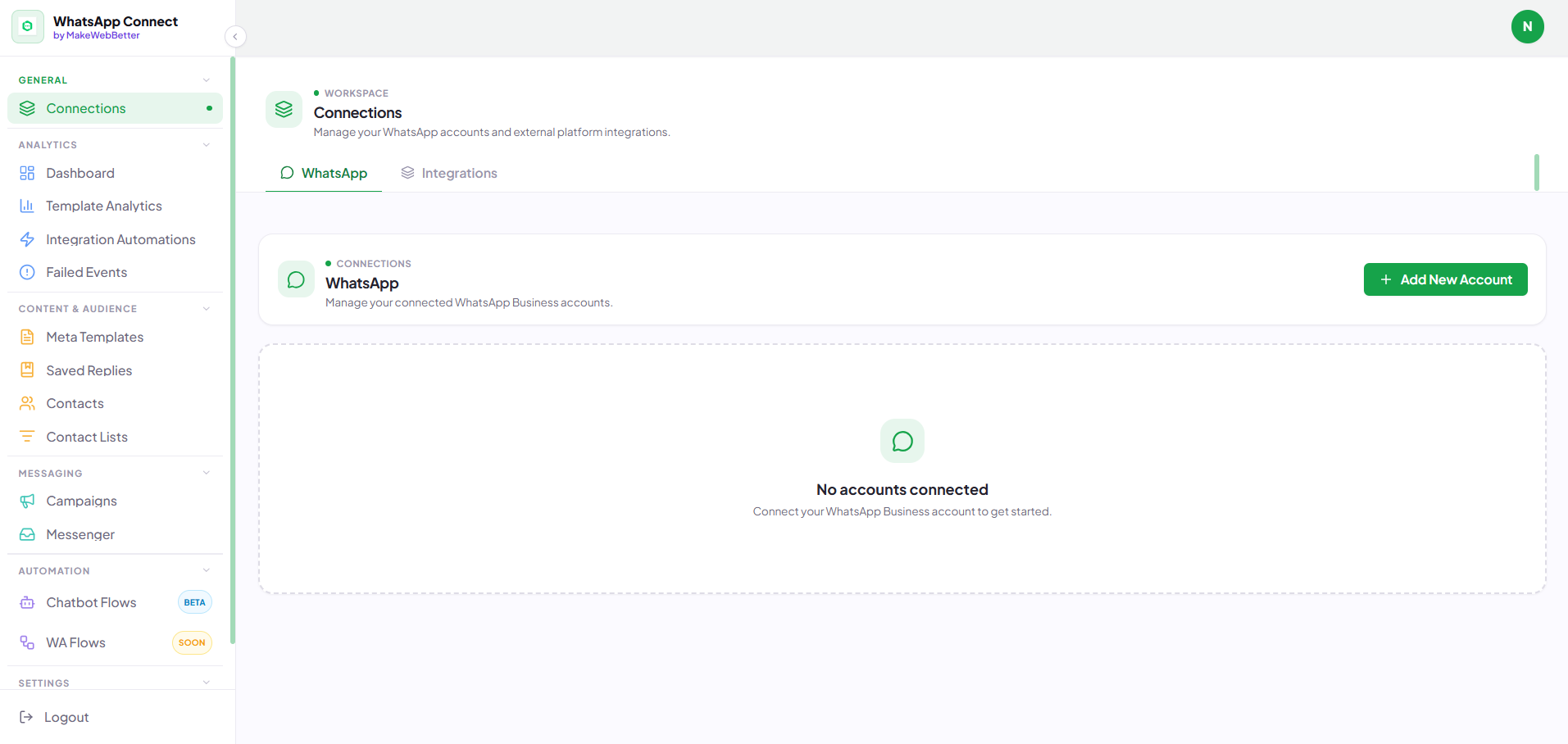Viewport: 1568px width, 744px height.
Task: Open the N user avatar menu
Action: click(x=1527, y=26)
